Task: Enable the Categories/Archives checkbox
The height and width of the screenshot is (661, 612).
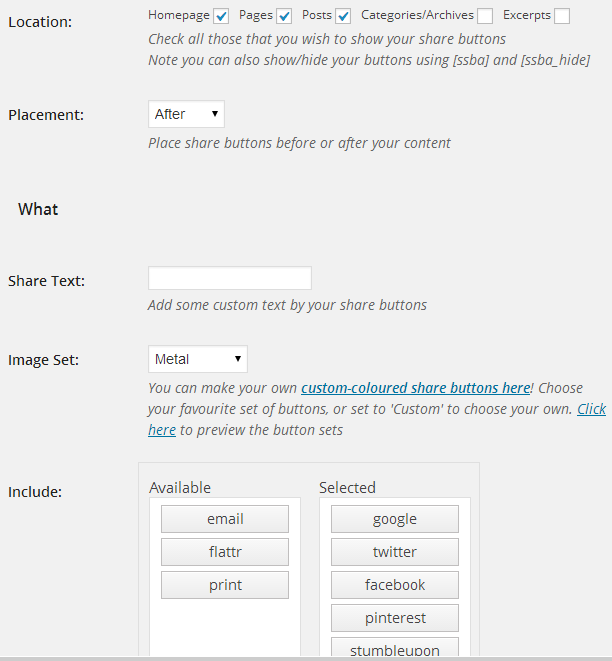Action: [485, 16]
